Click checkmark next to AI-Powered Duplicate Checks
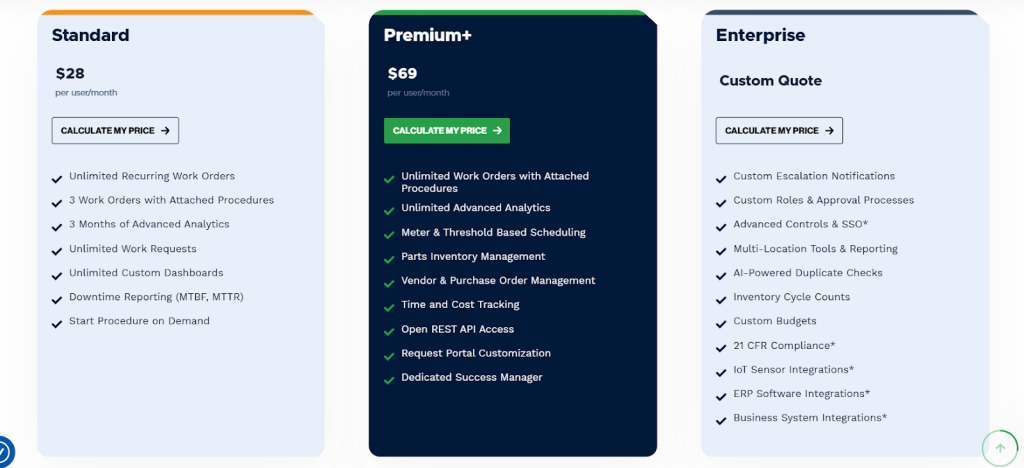The width and height of the screenshot is (1024, 468). click(x=721, y=275)
